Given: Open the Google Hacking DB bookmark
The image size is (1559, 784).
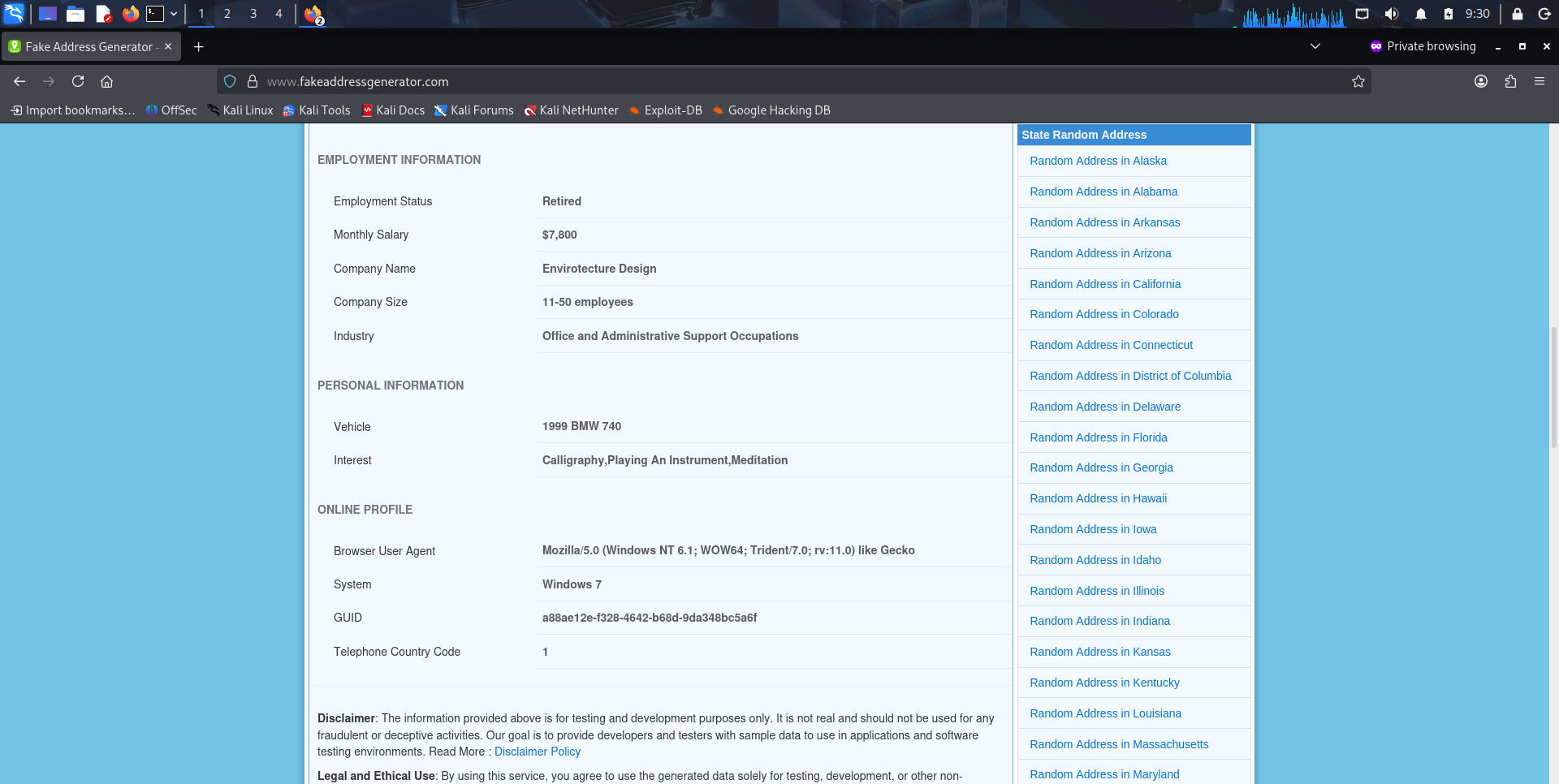Looking at the screenshot, I should [x=771, y=110].
